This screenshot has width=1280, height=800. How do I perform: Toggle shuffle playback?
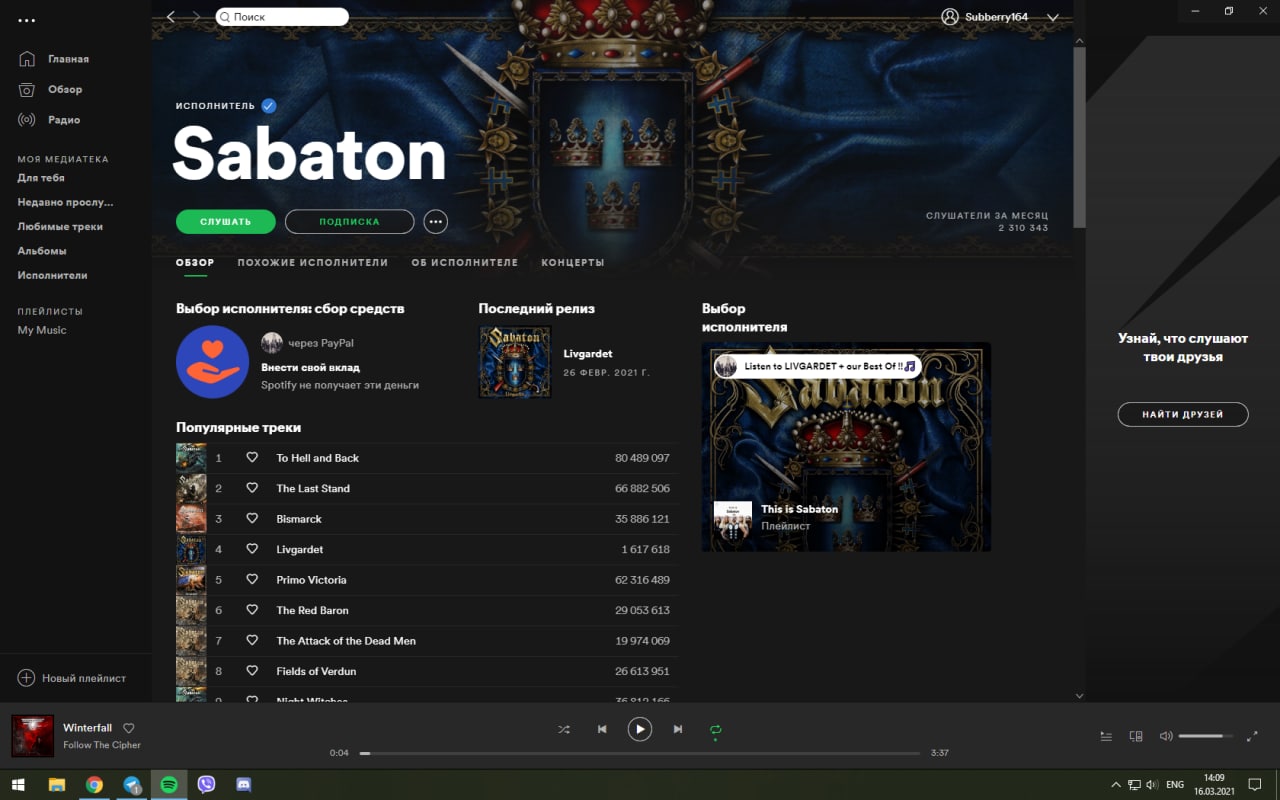point(564,730)
